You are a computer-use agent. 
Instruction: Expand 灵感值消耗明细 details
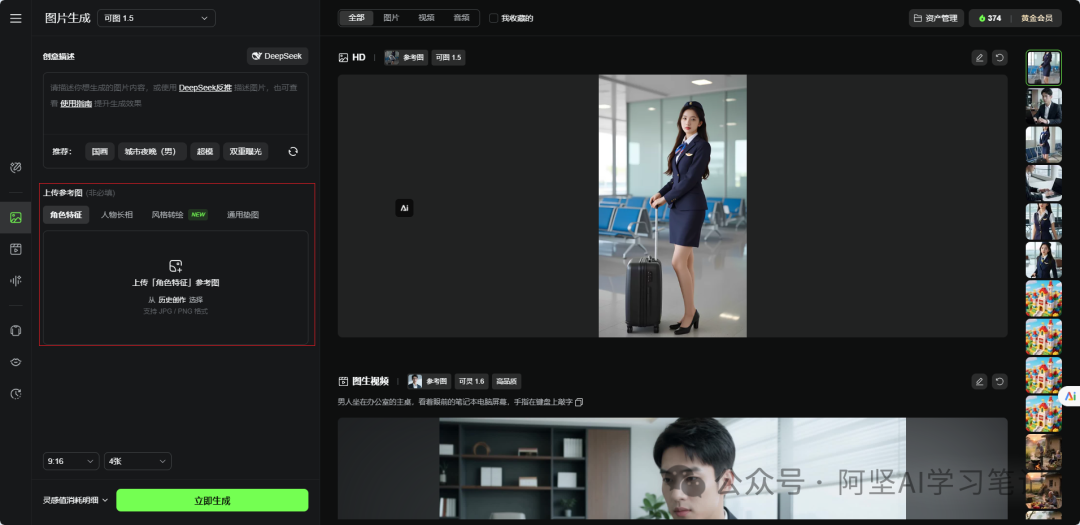76,500
